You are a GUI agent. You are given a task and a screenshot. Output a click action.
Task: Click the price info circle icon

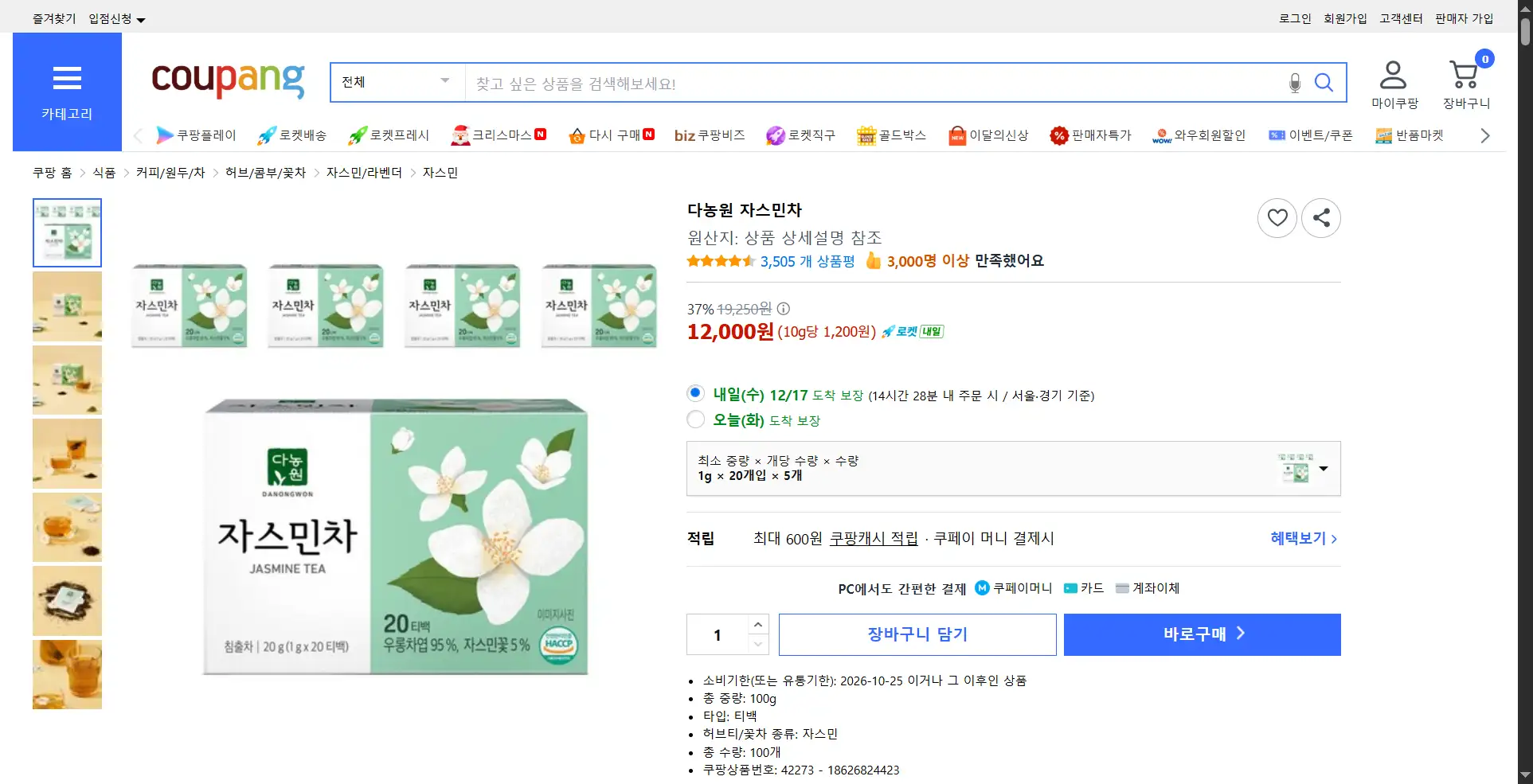[x=784, y=309]
